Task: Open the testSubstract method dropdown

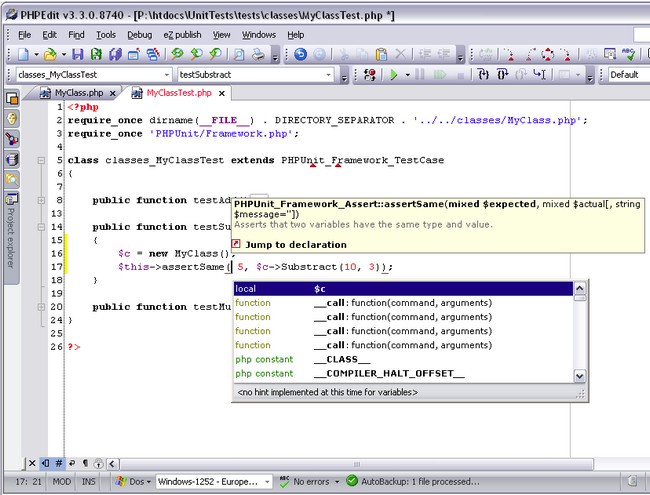Action: coord(327,75)
